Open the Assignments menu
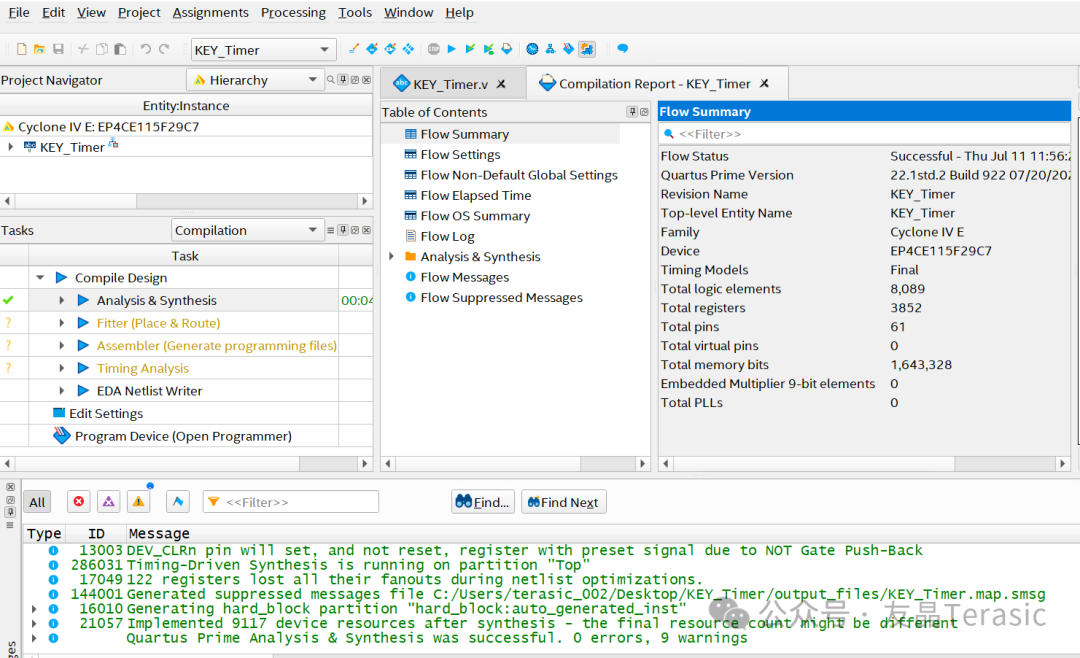The image size is (1080, 658). coord(210,12)
